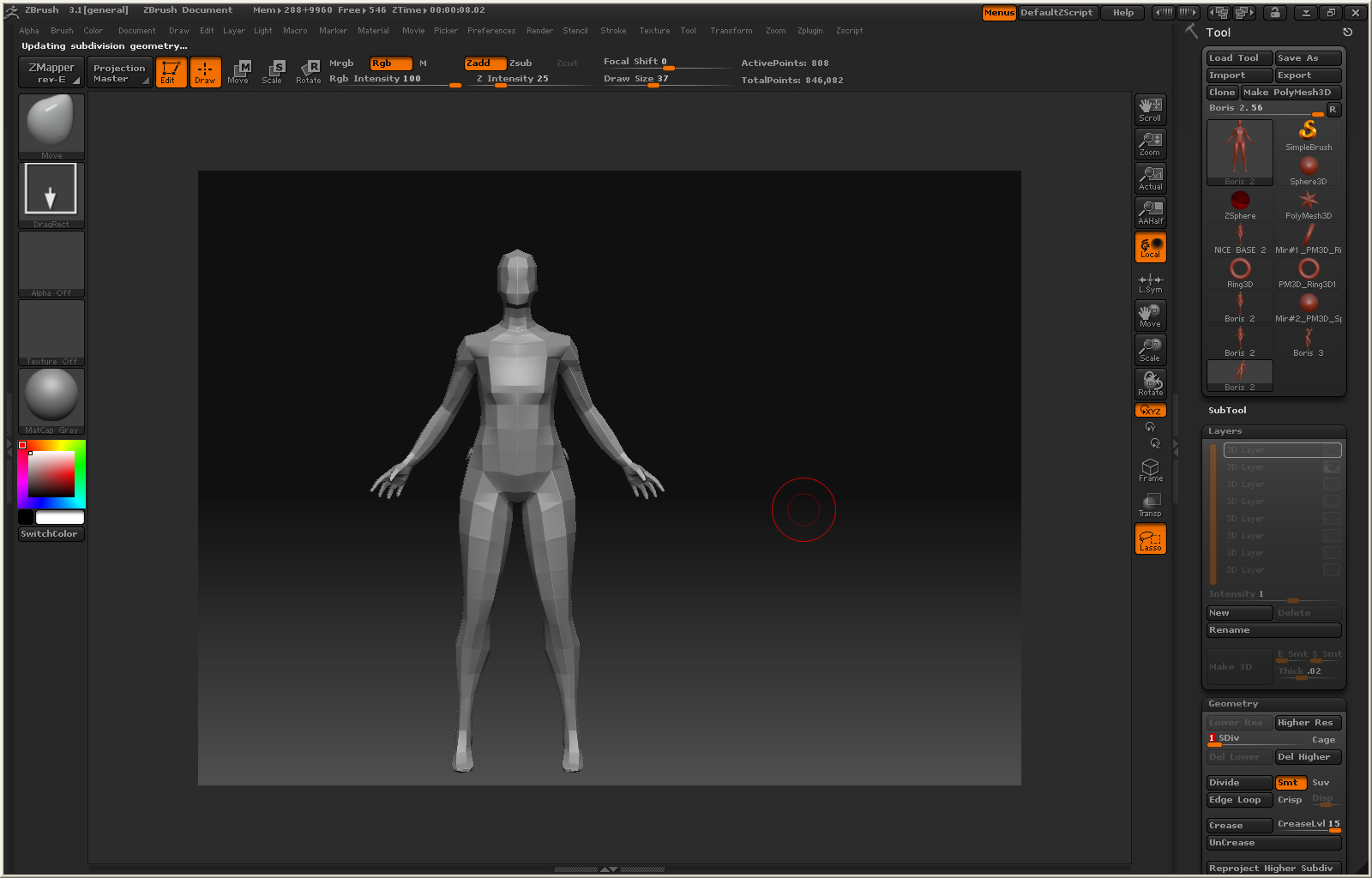Toggle the Draw mode button
The image size is (1372, 878).
(205, 72)
